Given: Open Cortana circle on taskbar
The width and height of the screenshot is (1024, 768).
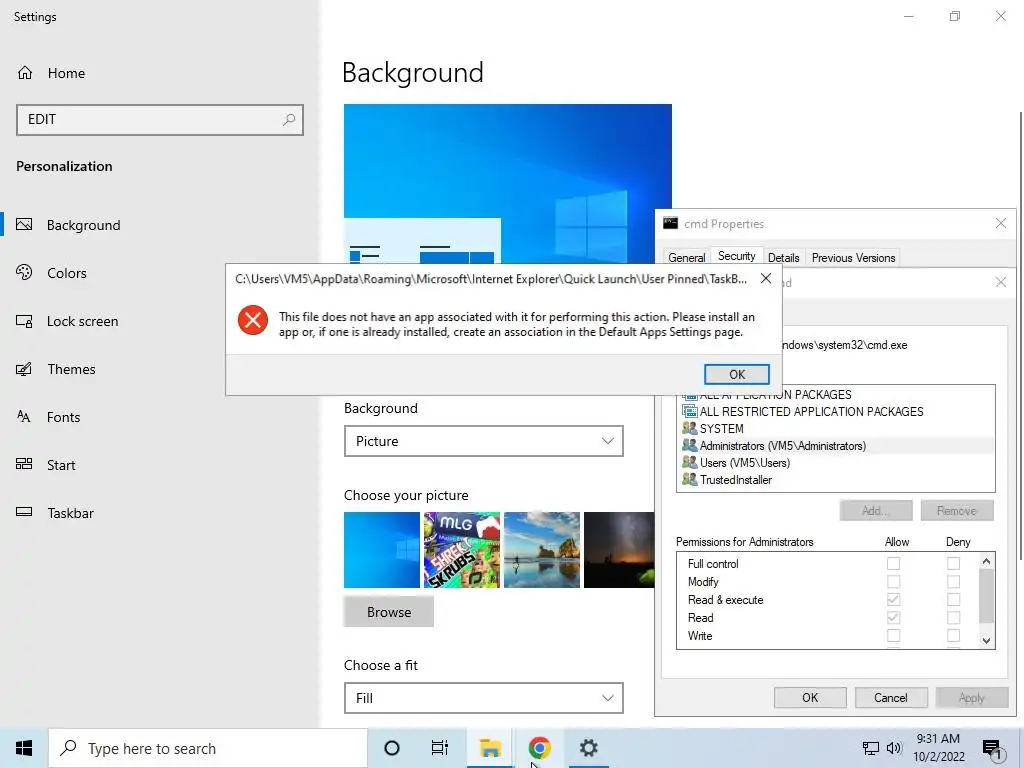Looking at the screenshot, I should (x=392, y=748).
